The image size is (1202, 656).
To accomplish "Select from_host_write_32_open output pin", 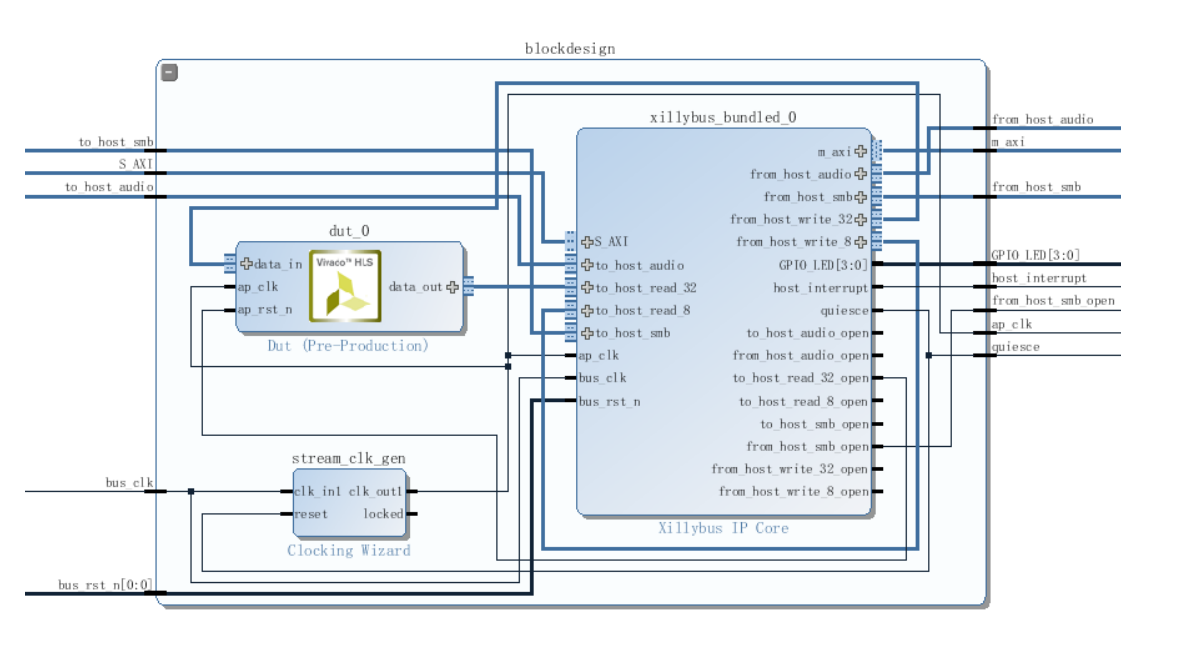I will pyautogui.click(x=790, y=469).
